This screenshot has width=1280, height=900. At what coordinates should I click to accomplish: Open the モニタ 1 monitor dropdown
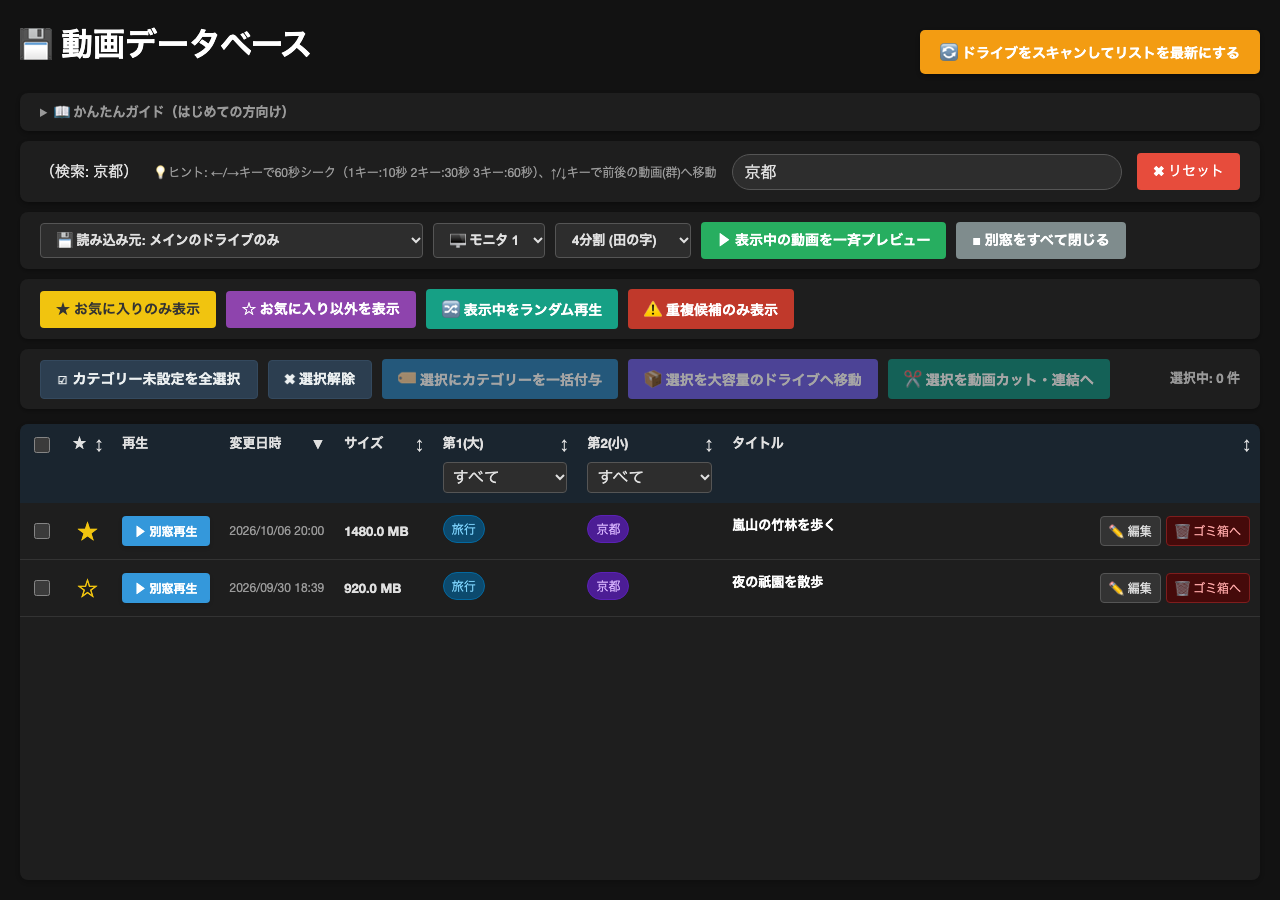[x=489, y=240]
